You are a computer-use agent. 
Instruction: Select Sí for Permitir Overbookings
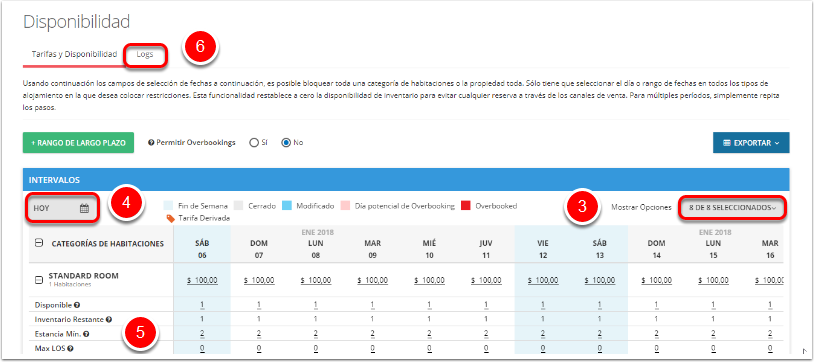point(254,143)
